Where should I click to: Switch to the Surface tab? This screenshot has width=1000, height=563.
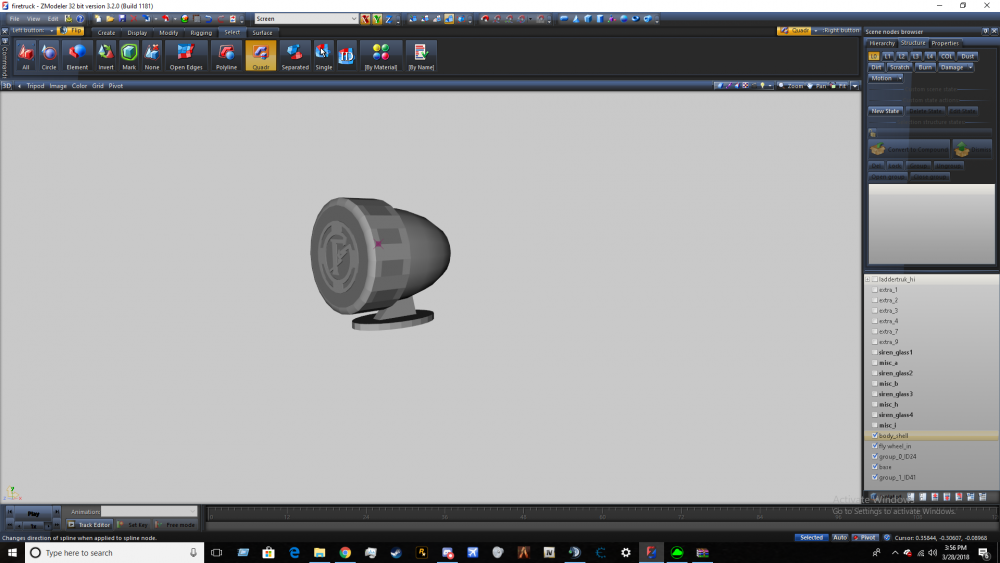[x=262, y=33]
